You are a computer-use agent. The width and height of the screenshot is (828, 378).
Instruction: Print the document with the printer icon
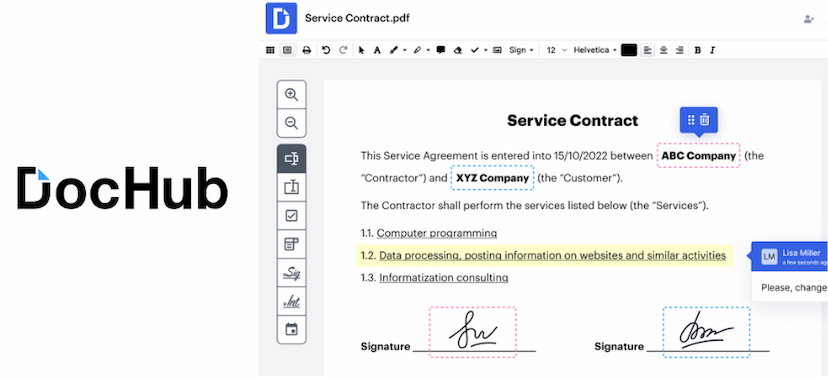[306, 50]
